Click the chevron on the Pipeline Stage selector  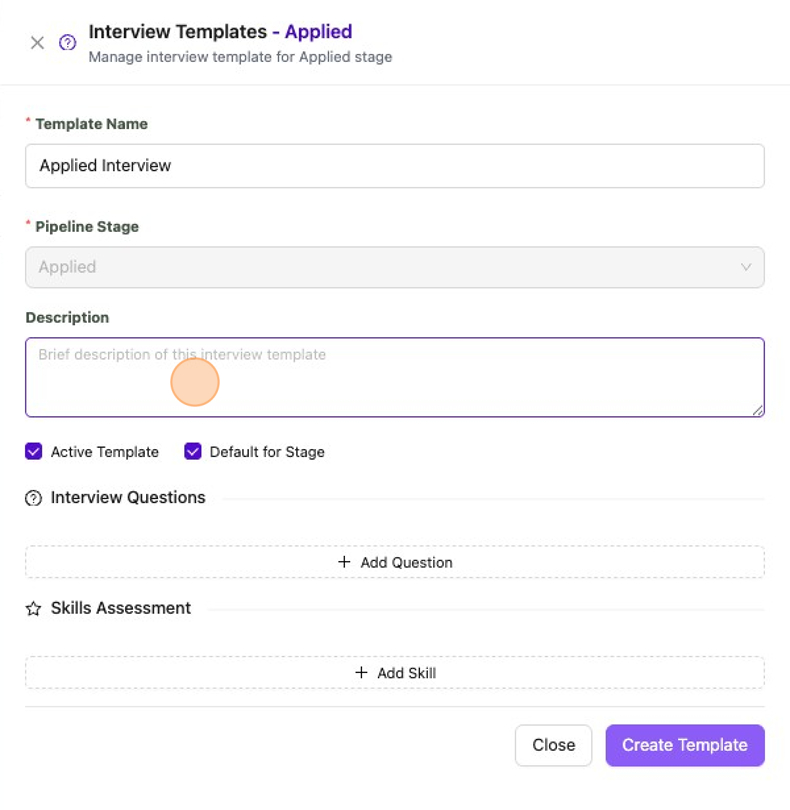(x=748, y=267)
